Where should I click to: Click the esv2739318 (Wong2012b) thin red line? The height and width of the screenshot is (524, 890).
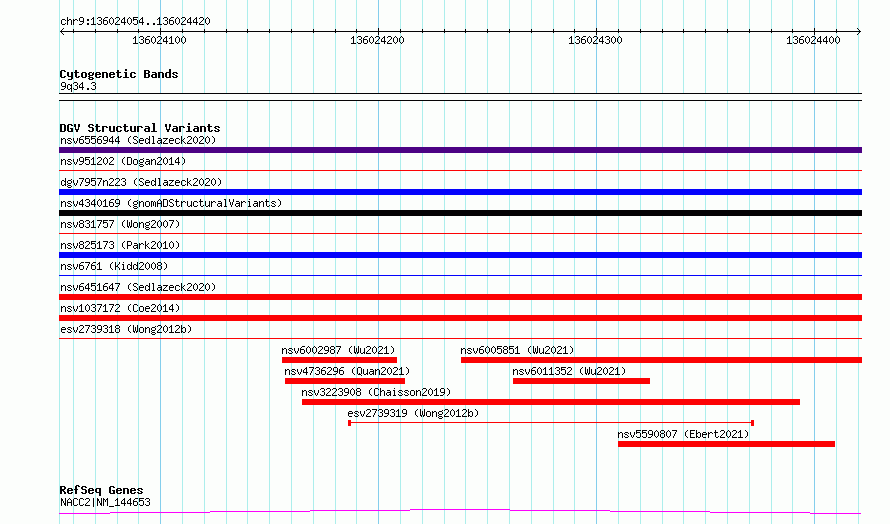click(x=460, y=338)
